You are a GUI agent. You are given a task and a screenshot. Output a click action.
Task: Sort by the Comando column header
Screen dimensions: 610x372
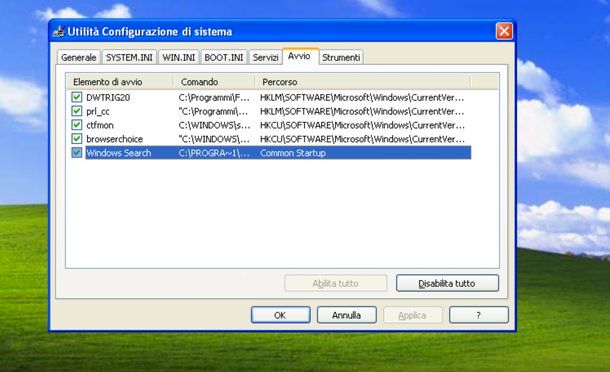point(214,82)
